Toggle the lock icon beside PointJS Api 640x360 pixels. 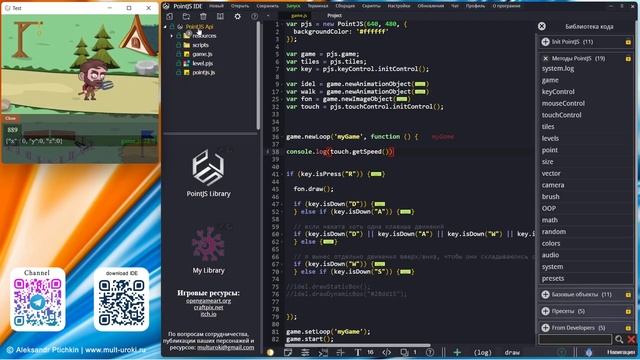click(172, 27)
